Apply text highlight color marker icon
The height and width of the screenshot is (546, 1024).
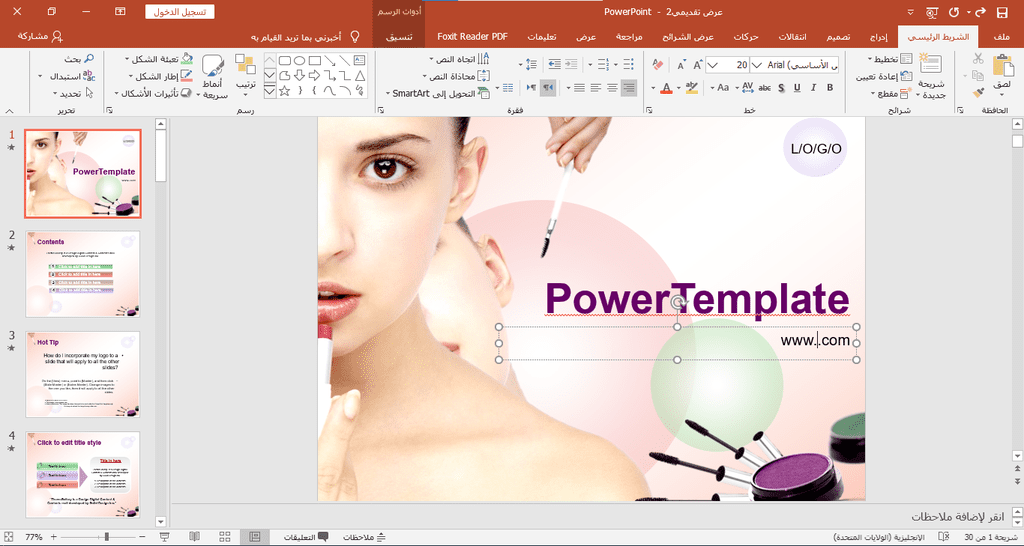pyautogui.click(x=692, y=88)
